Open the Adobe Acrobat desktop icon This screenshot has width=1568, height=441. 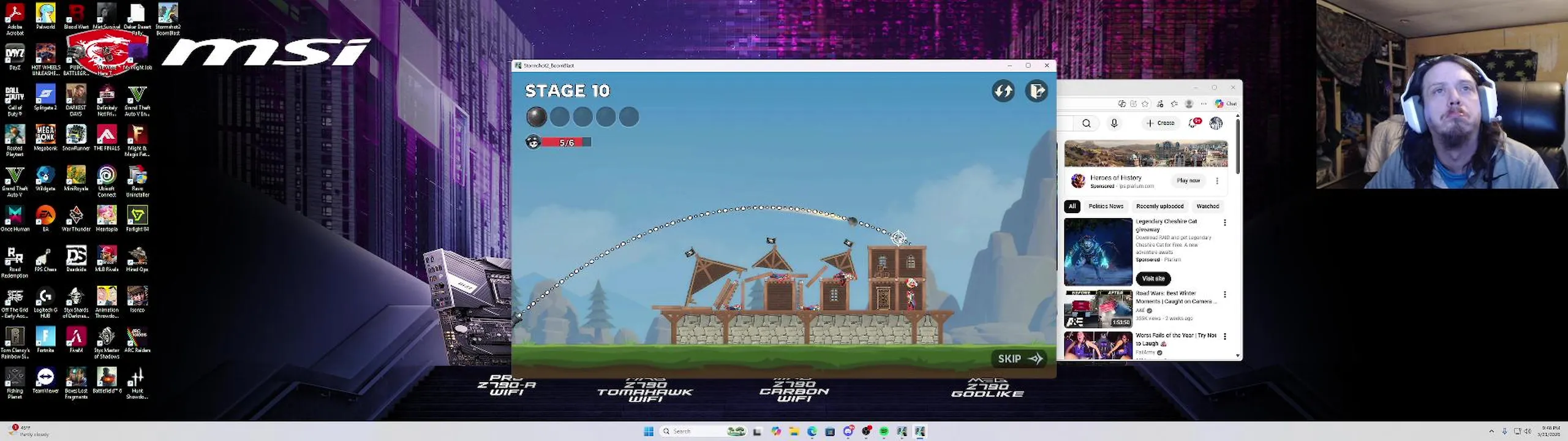tap(15, 19)
